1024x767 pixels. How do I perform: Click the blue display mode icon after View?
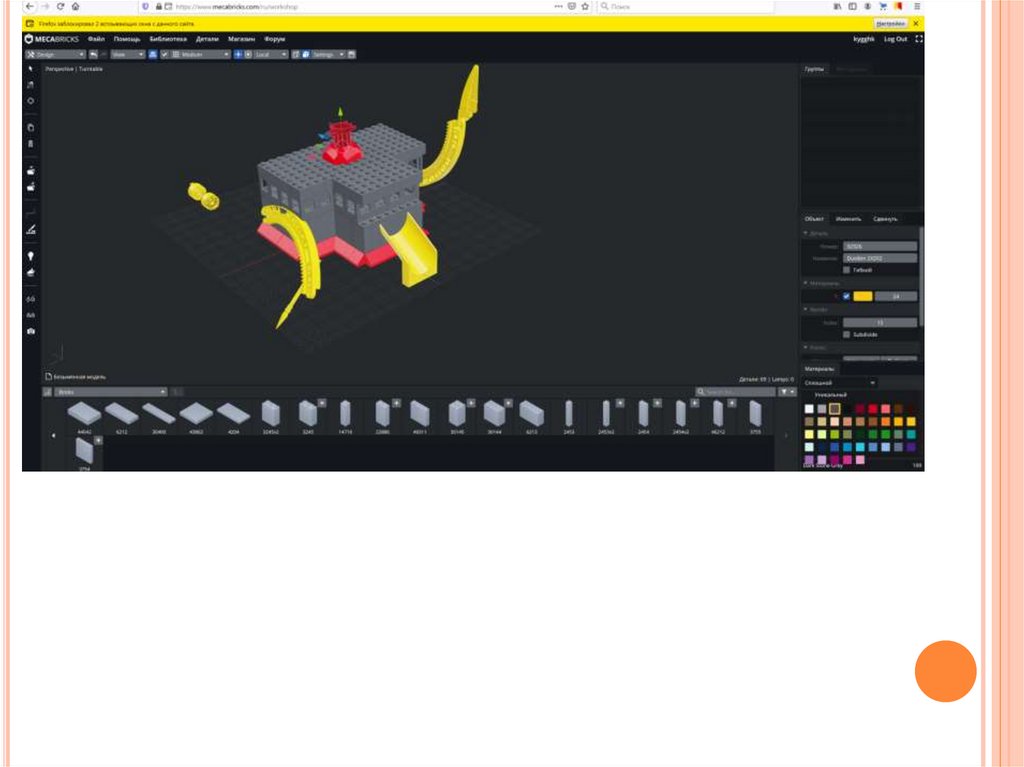pyautogui.click(x=153, y=54)
